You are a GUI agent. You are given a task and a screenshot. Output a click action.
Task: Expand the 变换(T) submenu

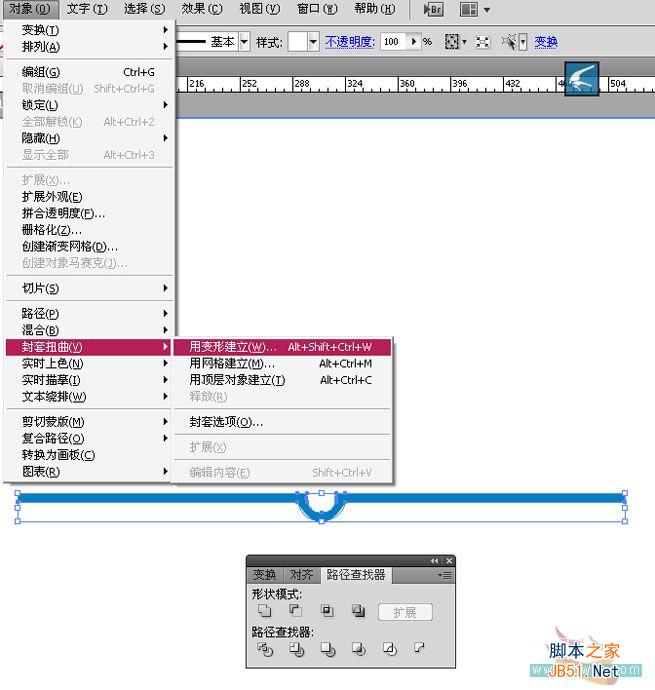point(90,30)
